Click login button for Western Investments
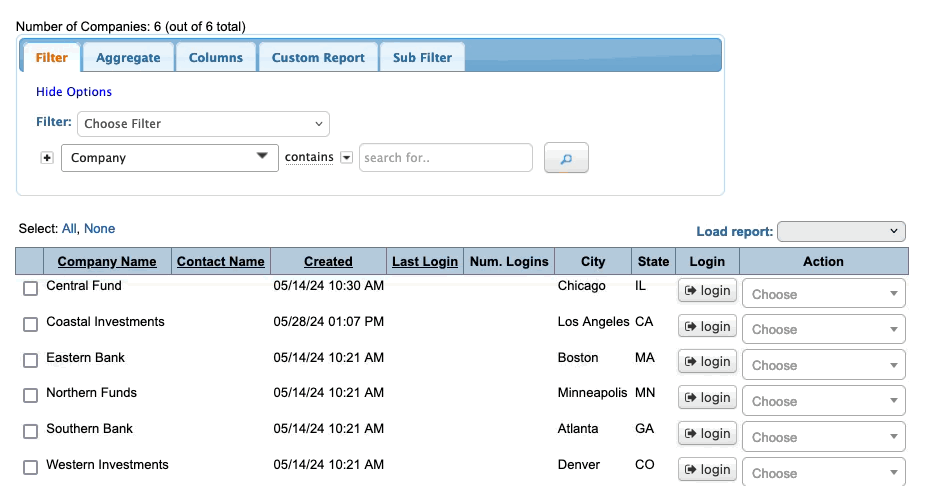 pyautogui.click(x=707, y=470)
